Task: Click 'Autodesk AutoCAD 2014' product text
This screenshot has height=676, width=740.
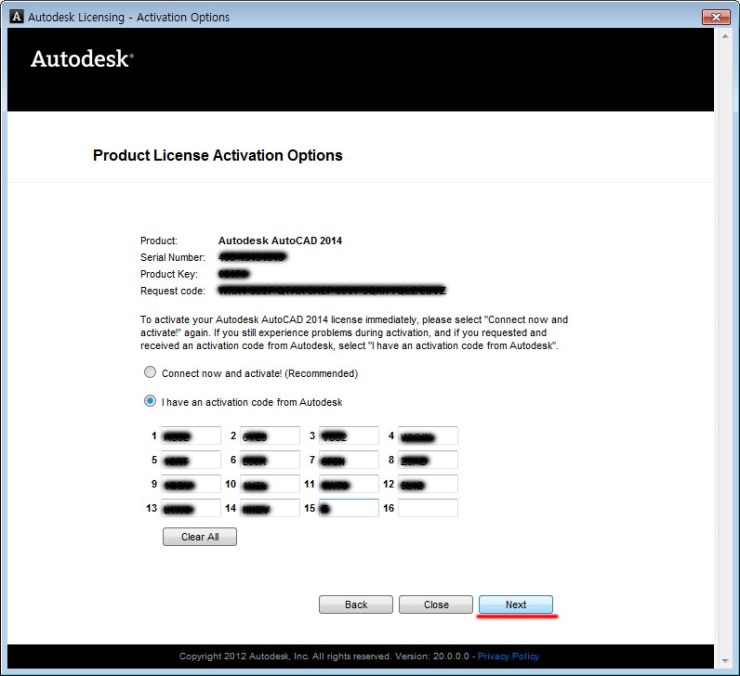Action: [280, 241]
